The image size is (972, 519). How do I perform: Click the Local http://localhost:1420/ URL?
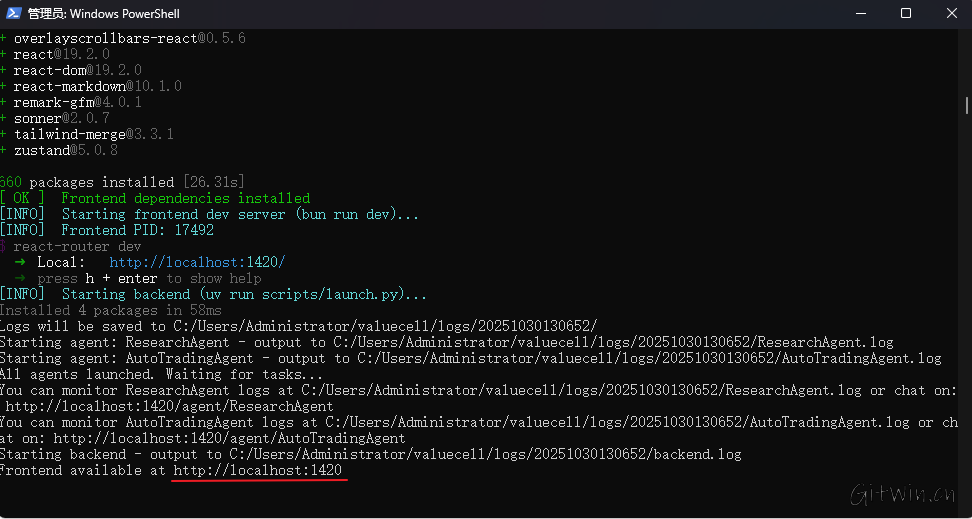click(x=197, y=262)
